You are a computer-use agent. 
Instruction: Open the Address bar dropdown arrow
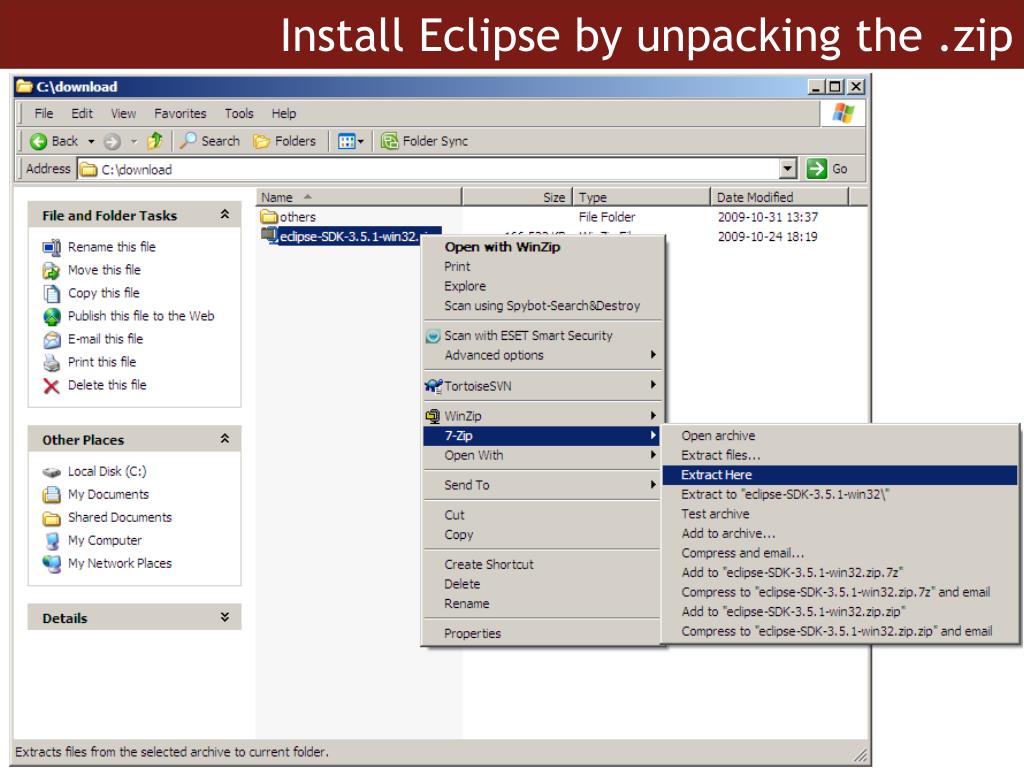coord(788,168)
